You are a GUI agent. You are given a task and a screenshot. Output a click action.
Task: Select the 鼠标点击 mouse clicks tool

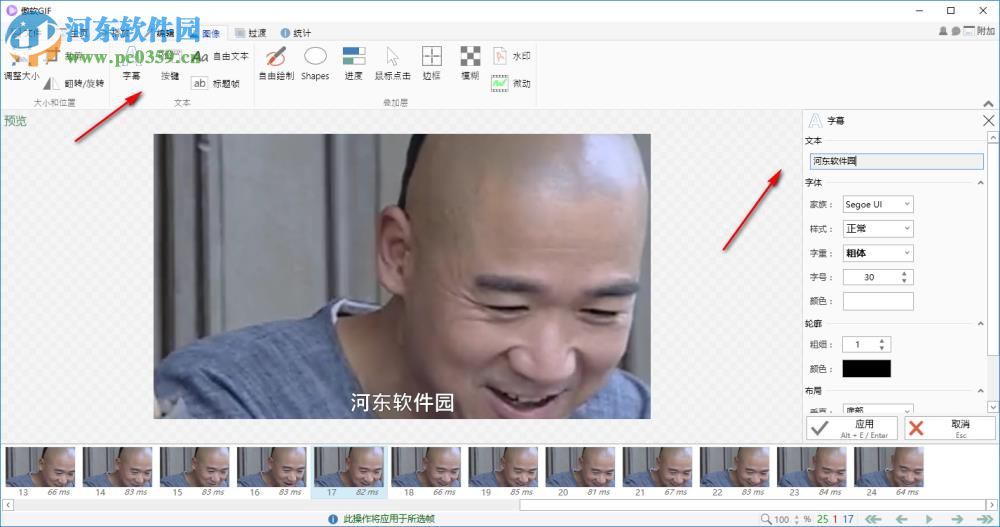click(393, 64)
